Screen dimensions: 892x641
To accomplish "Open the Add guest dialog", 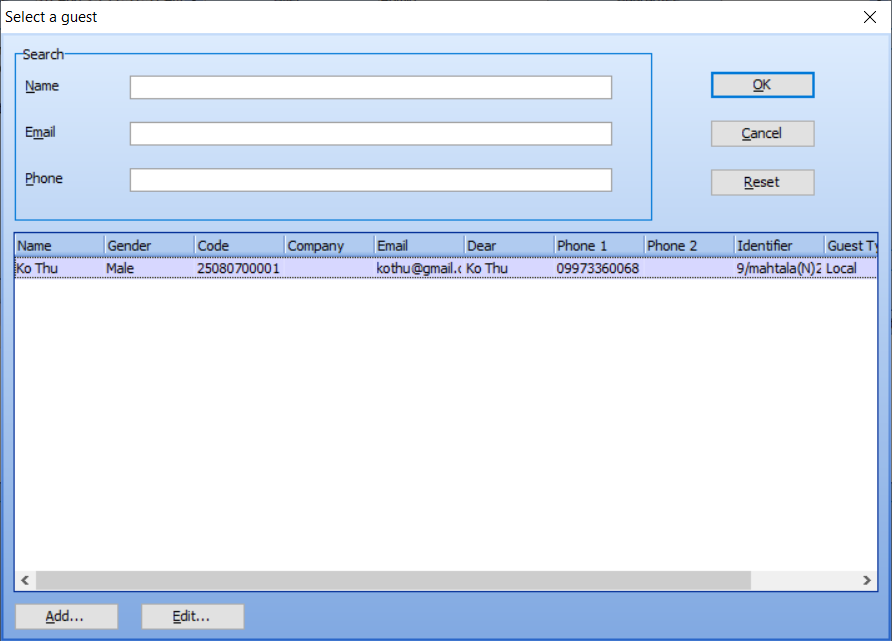I will coord(66,616).
